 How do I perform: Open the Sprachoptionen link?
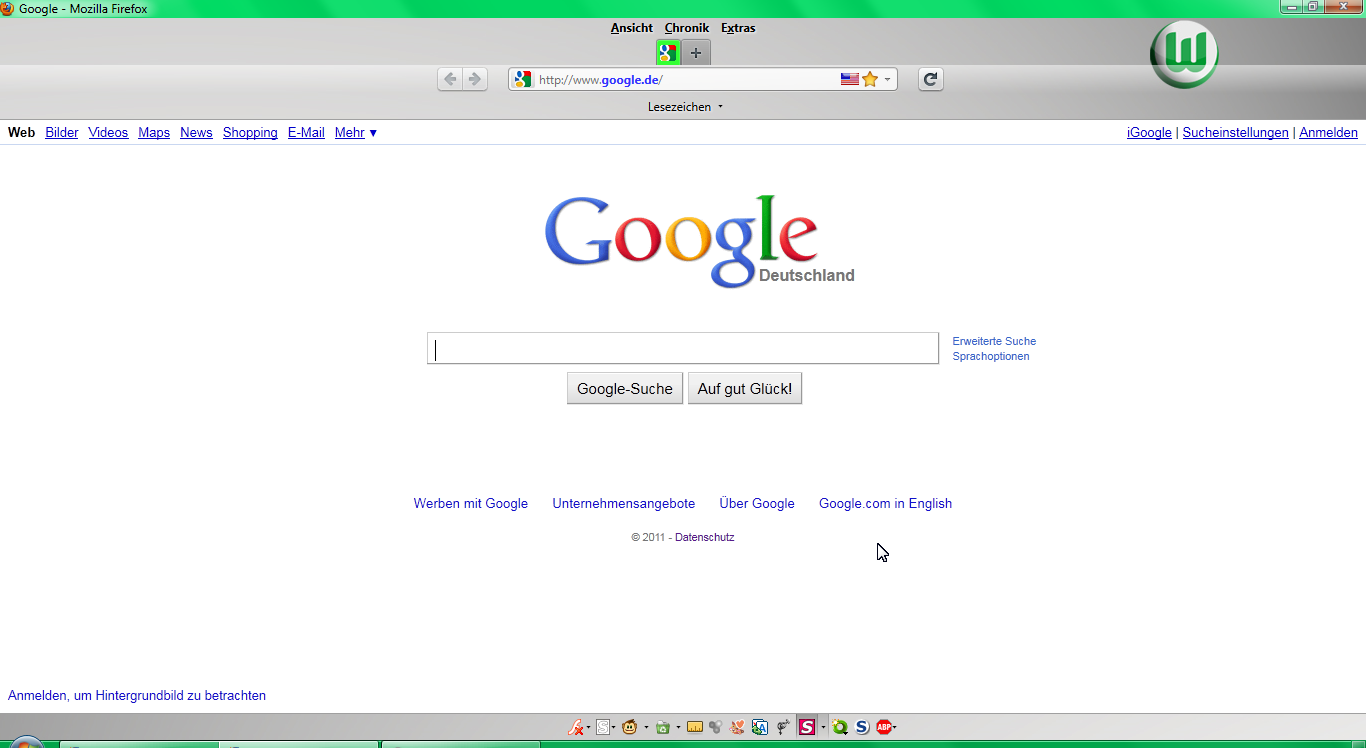click(x=991, y=356)
